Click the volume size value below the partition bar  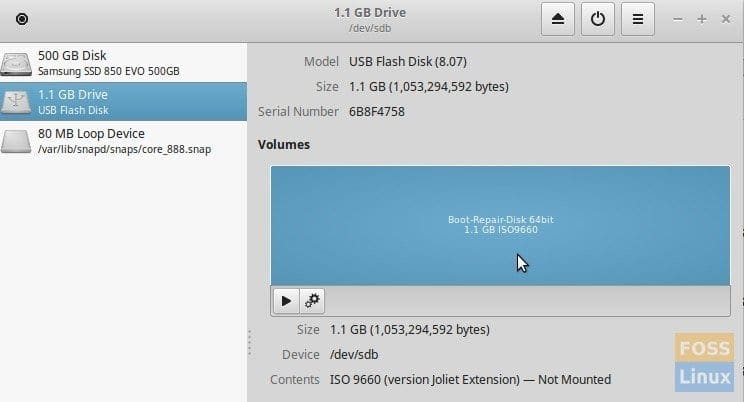point(409,329)
